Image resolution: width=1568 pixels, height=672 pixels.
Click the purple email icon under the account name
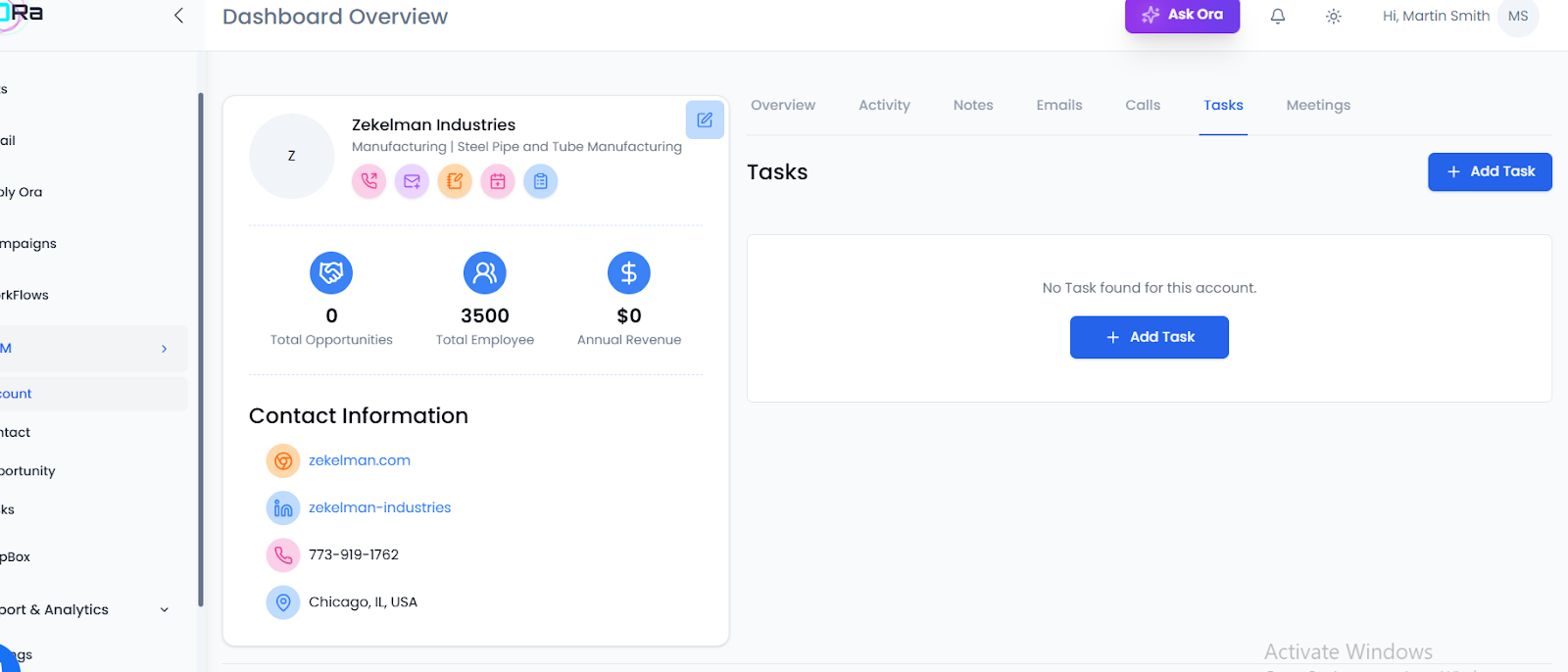(x=412, y=181)
